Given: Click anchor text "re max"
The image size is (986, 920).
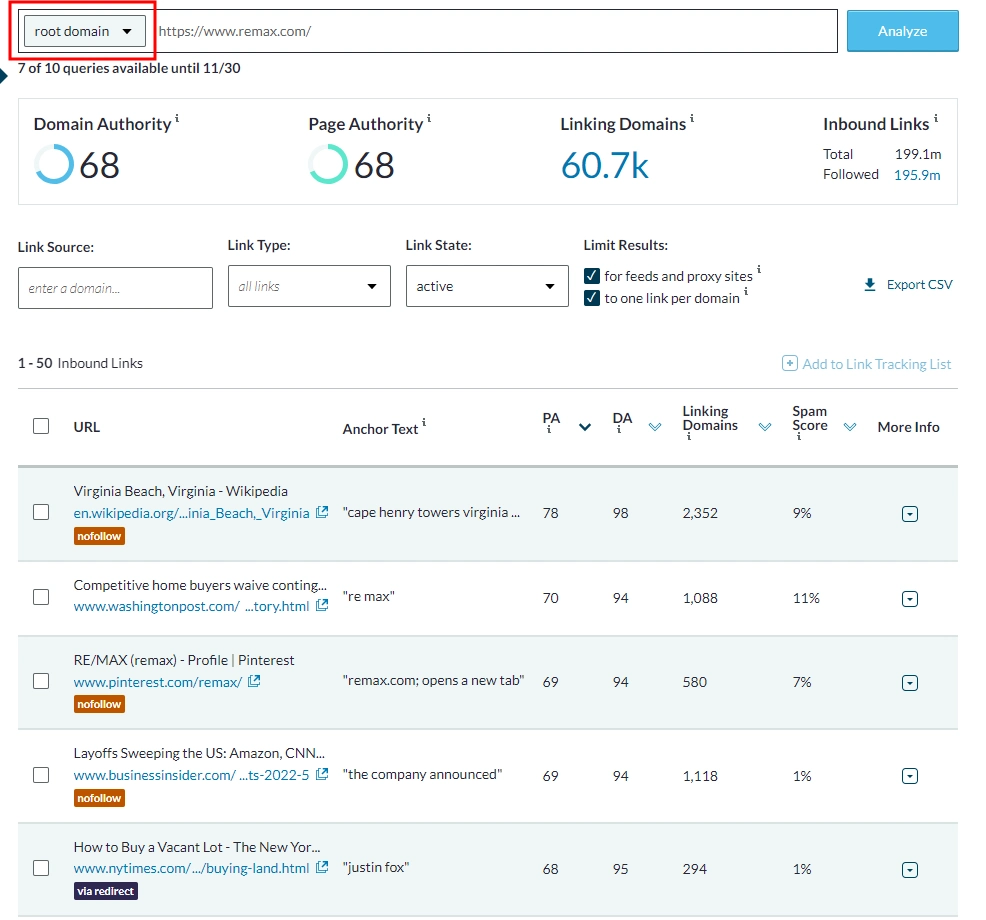Looking at the screenshot, I should coord(368,596).
